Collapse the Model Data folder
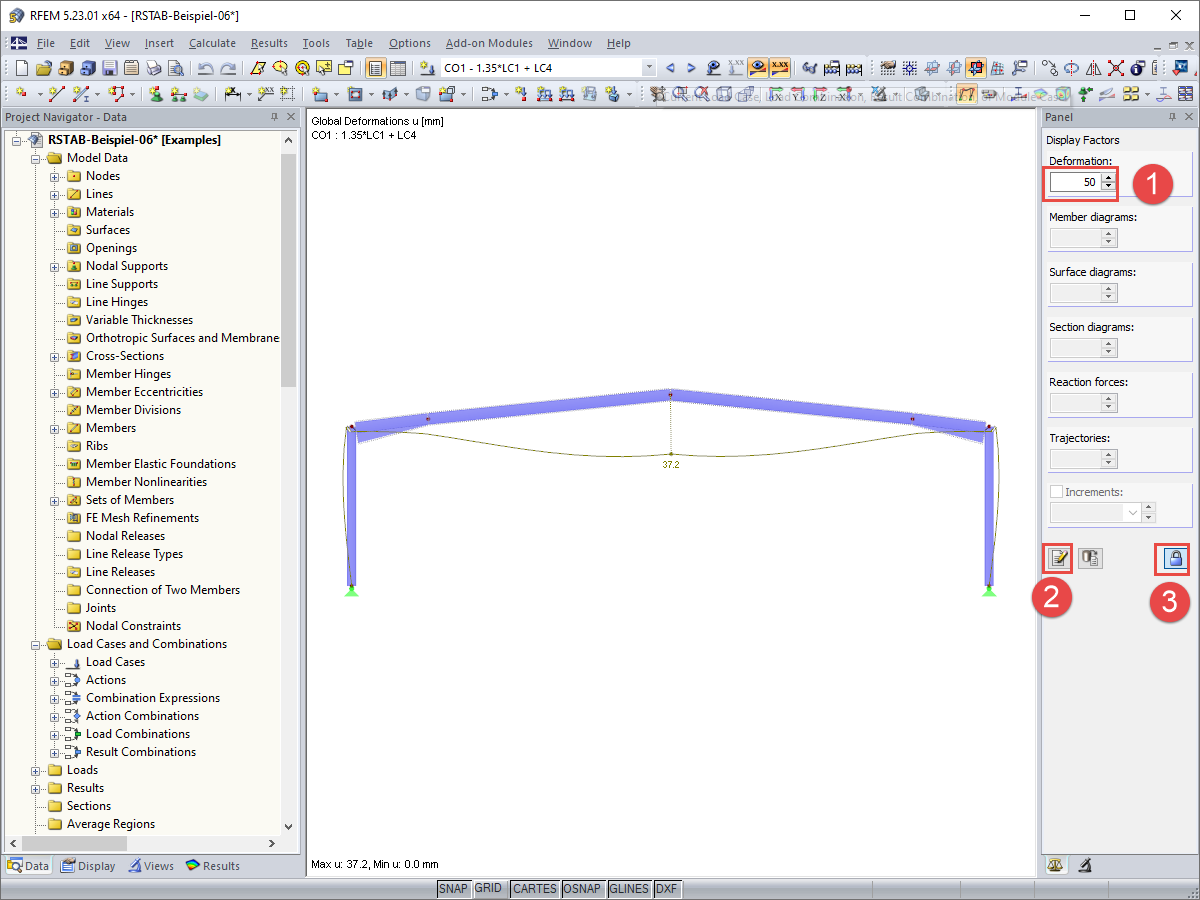The image size is (1200, 900). [x=36, y=158]
